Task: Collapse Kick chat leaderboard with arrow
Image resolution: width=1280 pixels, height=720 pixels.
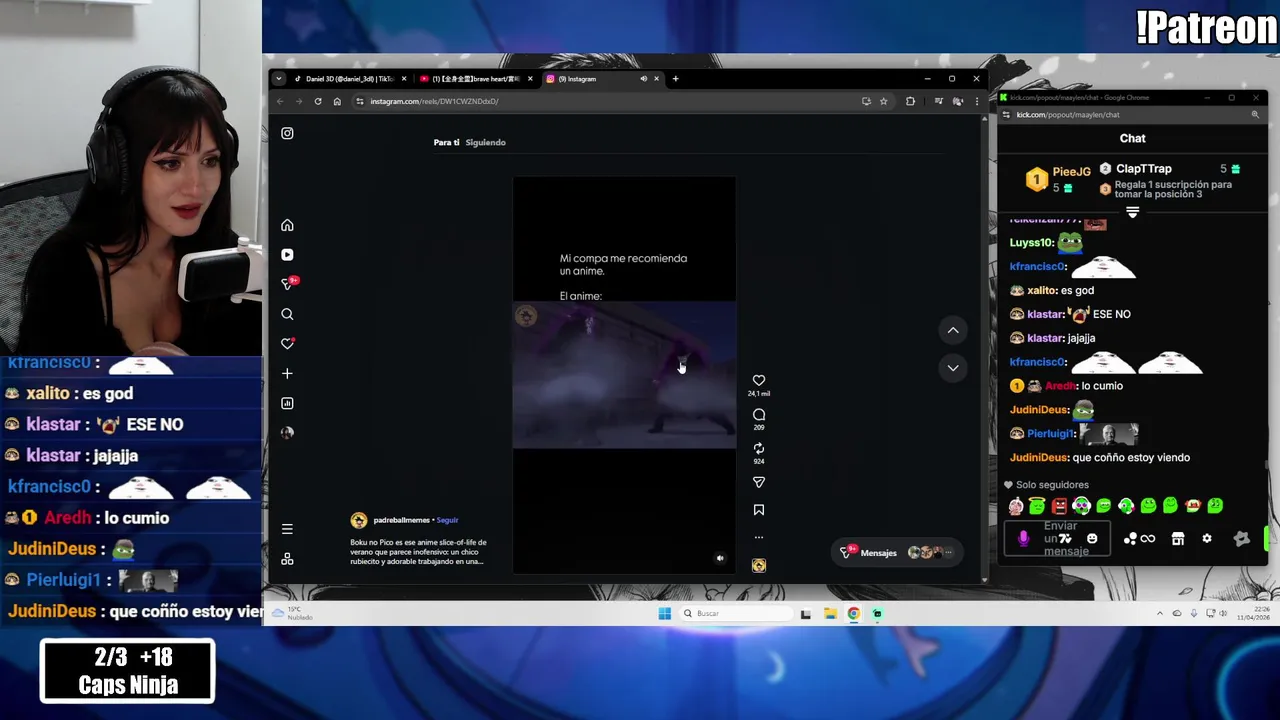Action: [1133, 212]
